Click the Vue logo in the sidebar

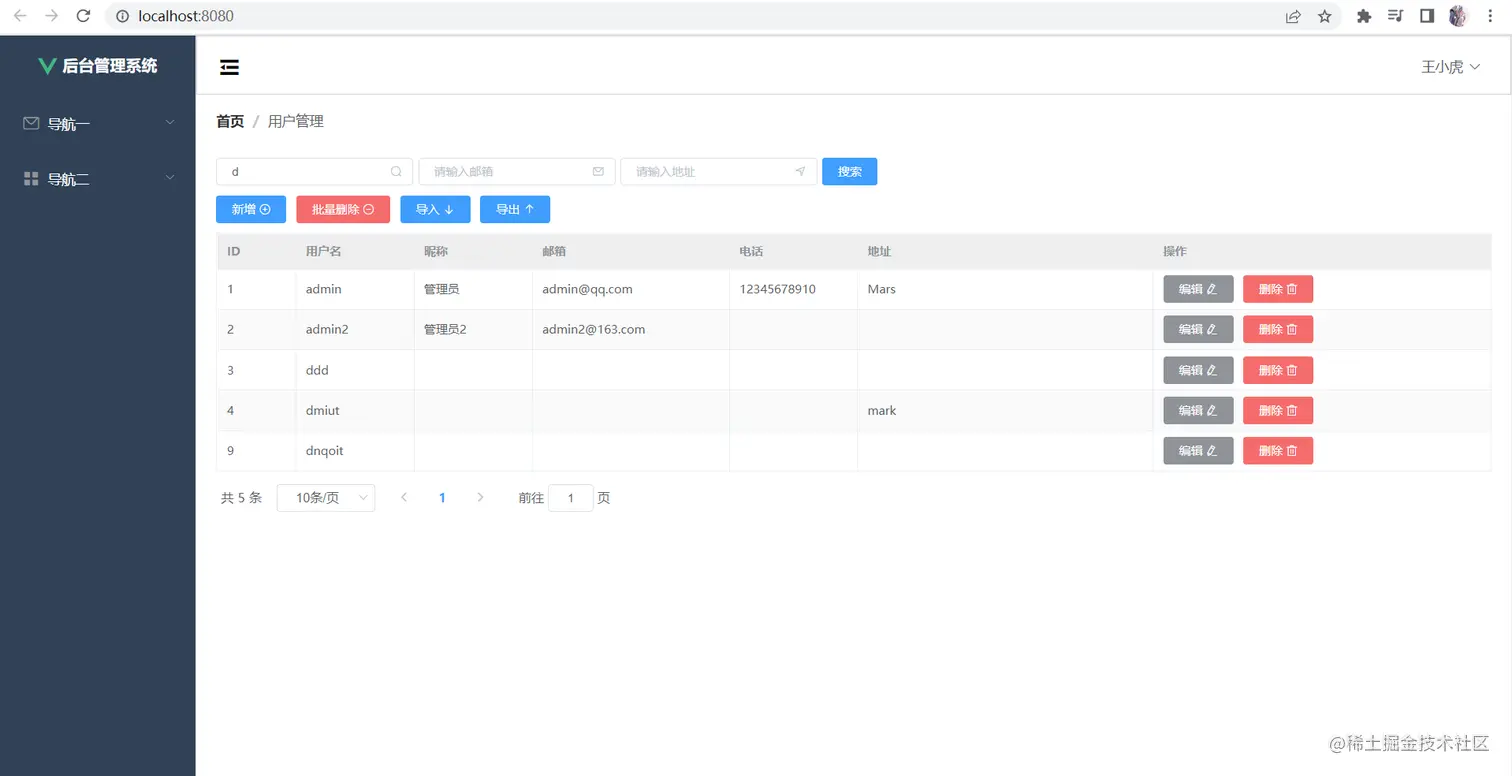[x=47, y=66]
